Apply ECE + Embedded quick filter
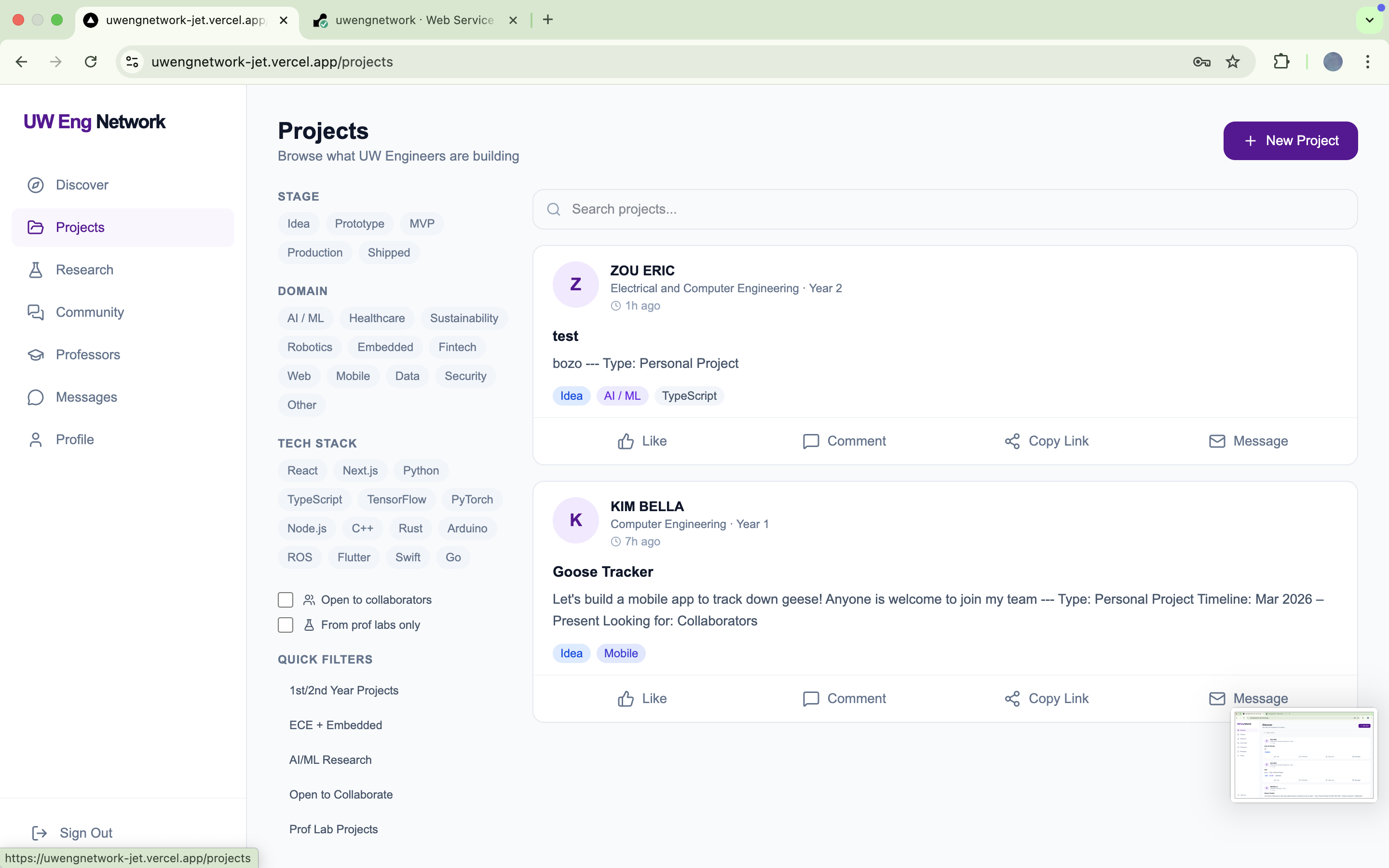The width and height of the screenshot is (1389, 868). pyautogui.click(x=336, y=725)
